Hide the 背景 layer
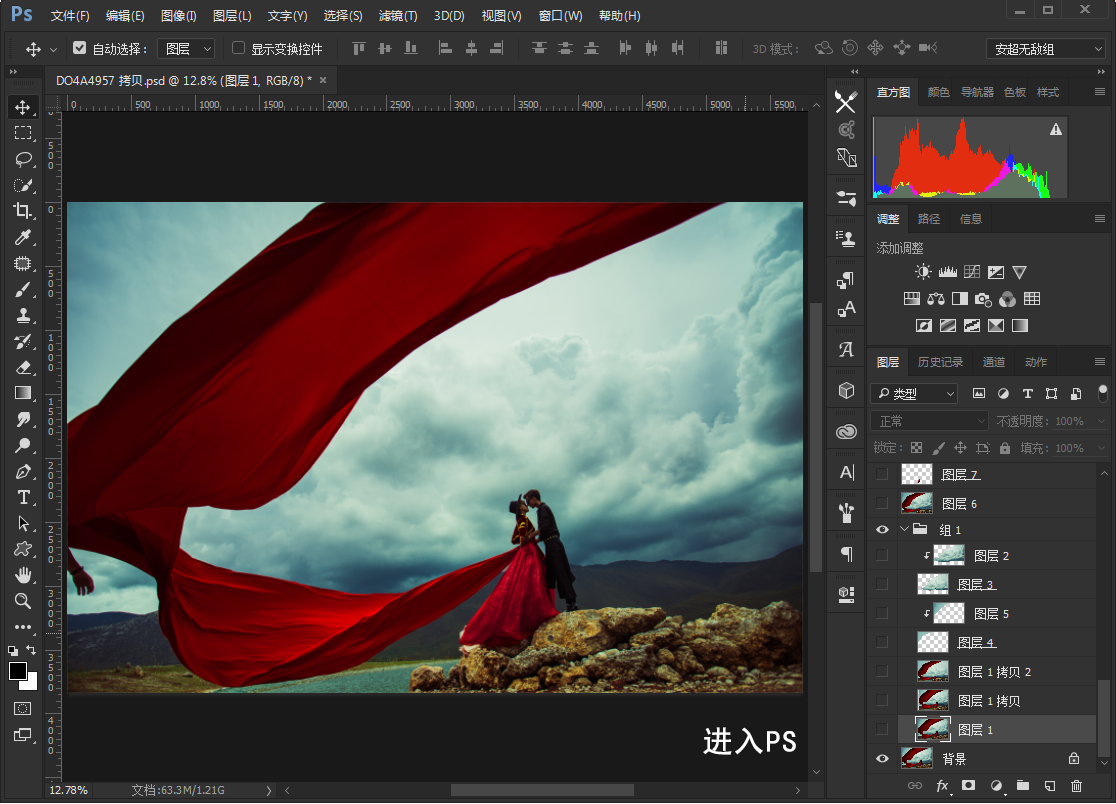 tap(883, 758)
